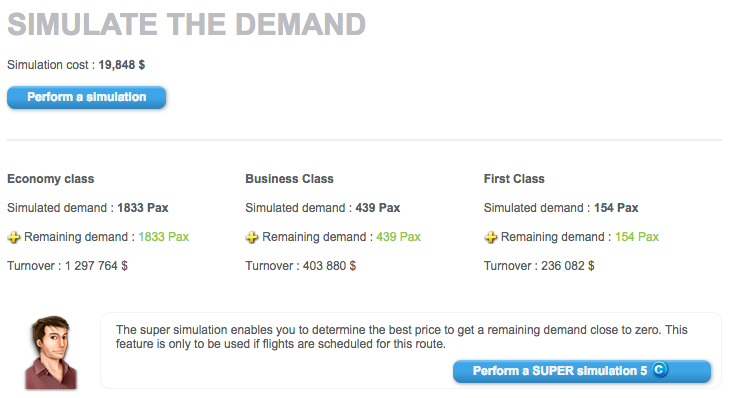Screen dimensions: 730x398
Task: Select the green 154 Pax remaining value
Action: coord(637,237)
